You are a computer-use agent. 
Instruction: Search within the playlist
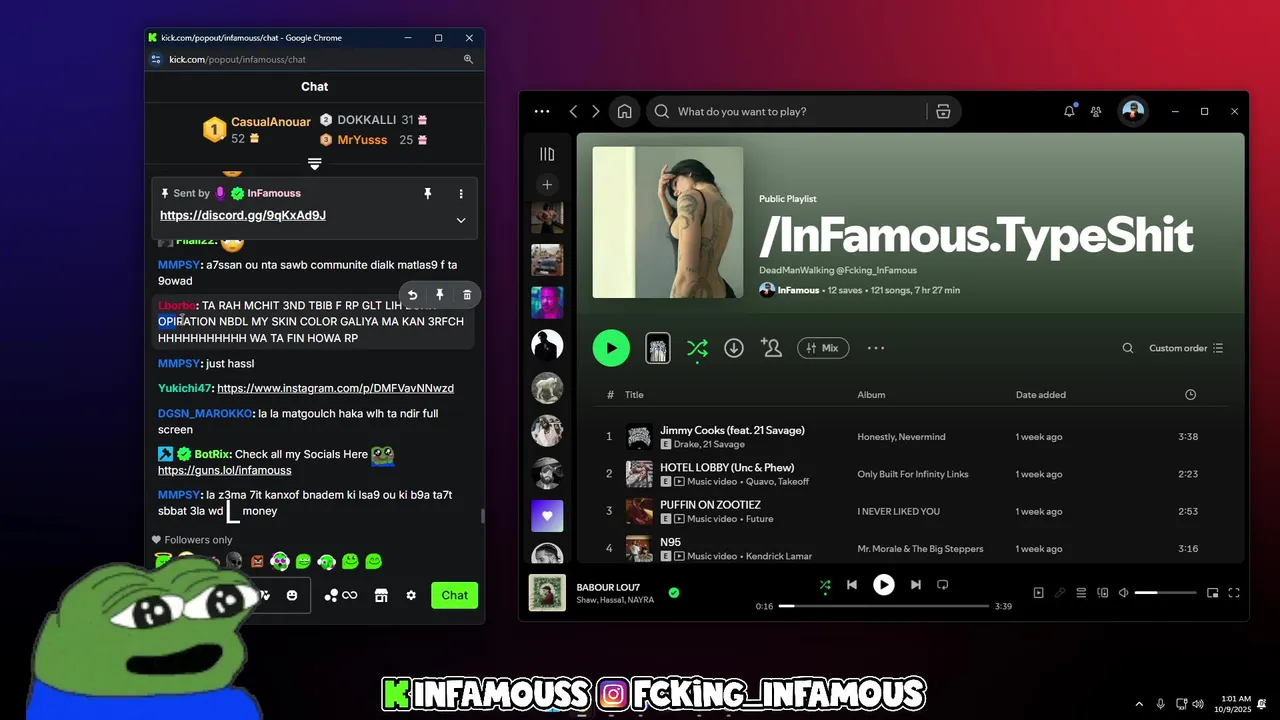[1128, 348]
